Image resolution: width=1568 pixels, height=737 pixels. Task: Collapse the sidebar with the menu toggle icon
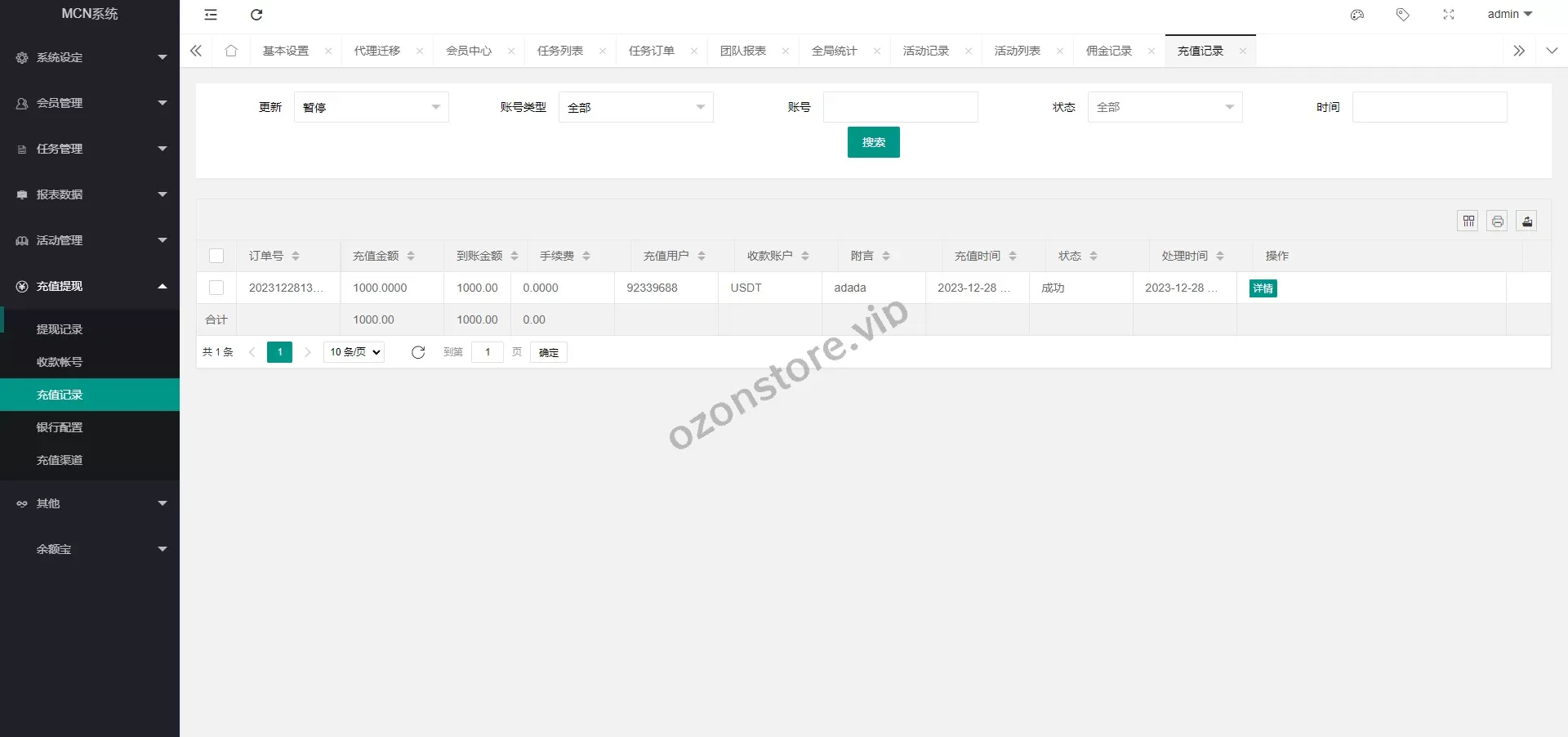point(211,15)
